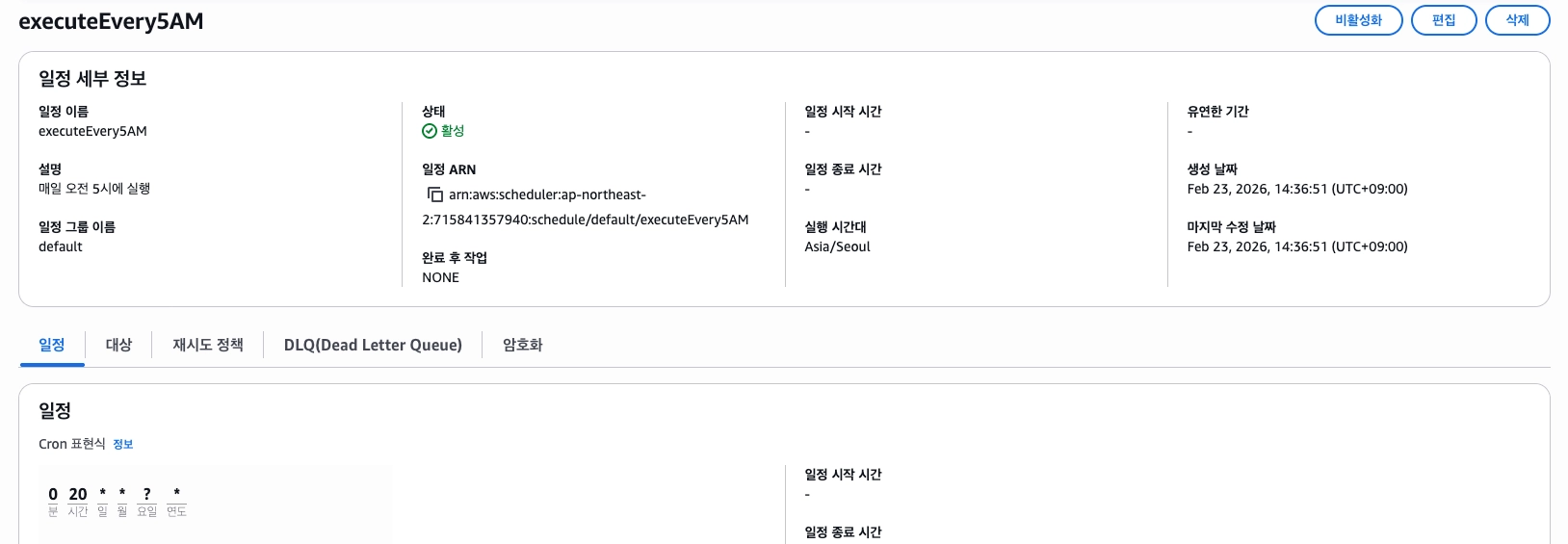Select the 일정 tab
Screen dimensions: 1568x544
[x=52, y=345]
